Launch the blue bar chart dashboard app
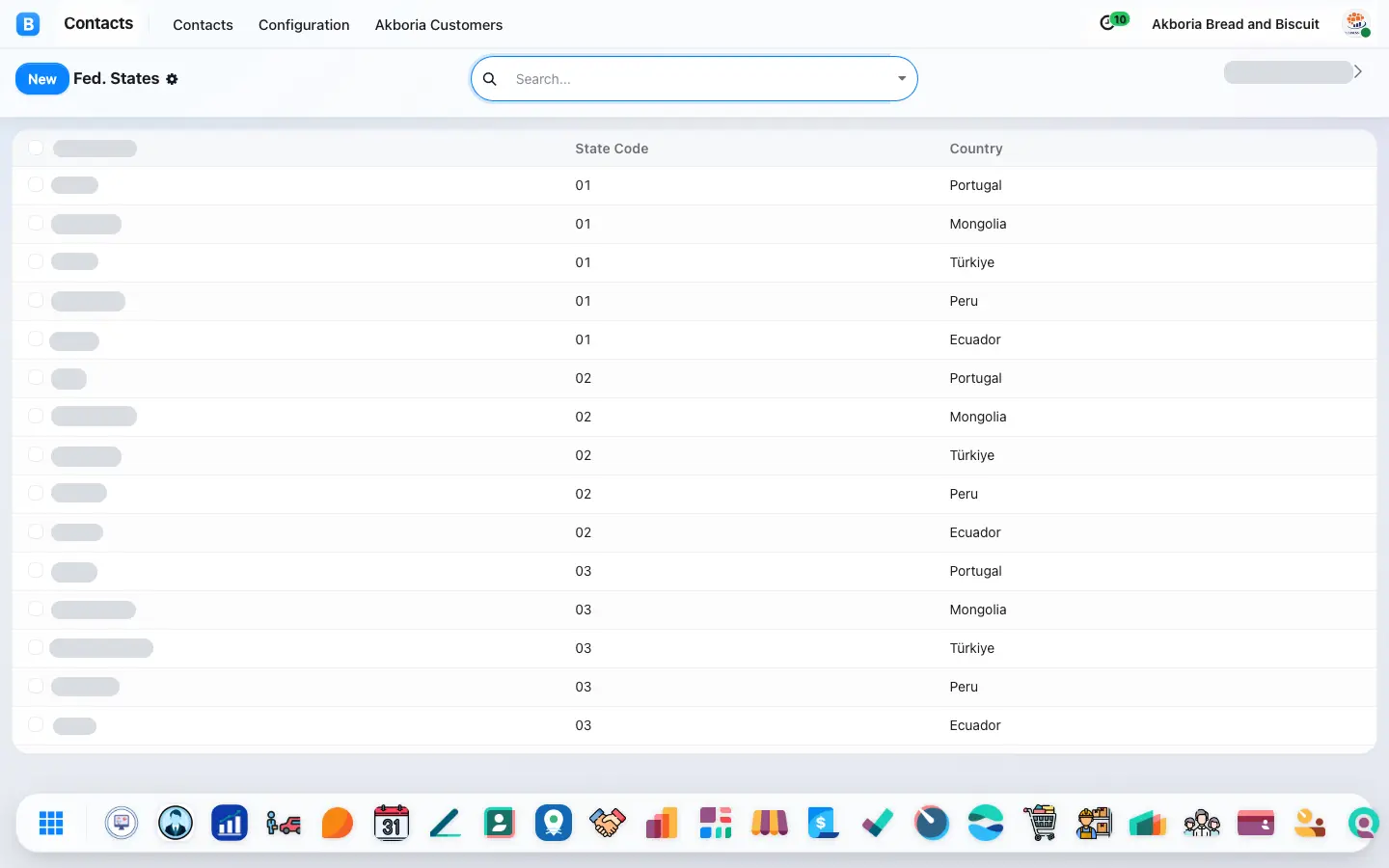 click(x=230, y=823)
